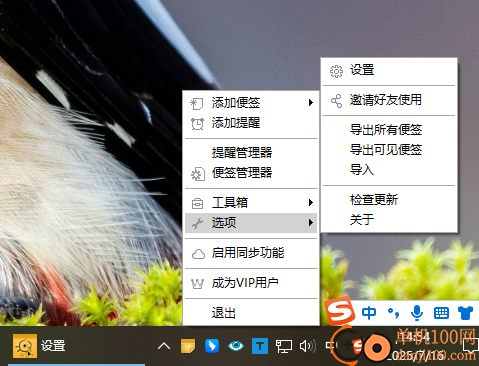The height and width of the screenshot is (366, 479).
Task: Choose 检查更新 in submenu
Action: 389,200
